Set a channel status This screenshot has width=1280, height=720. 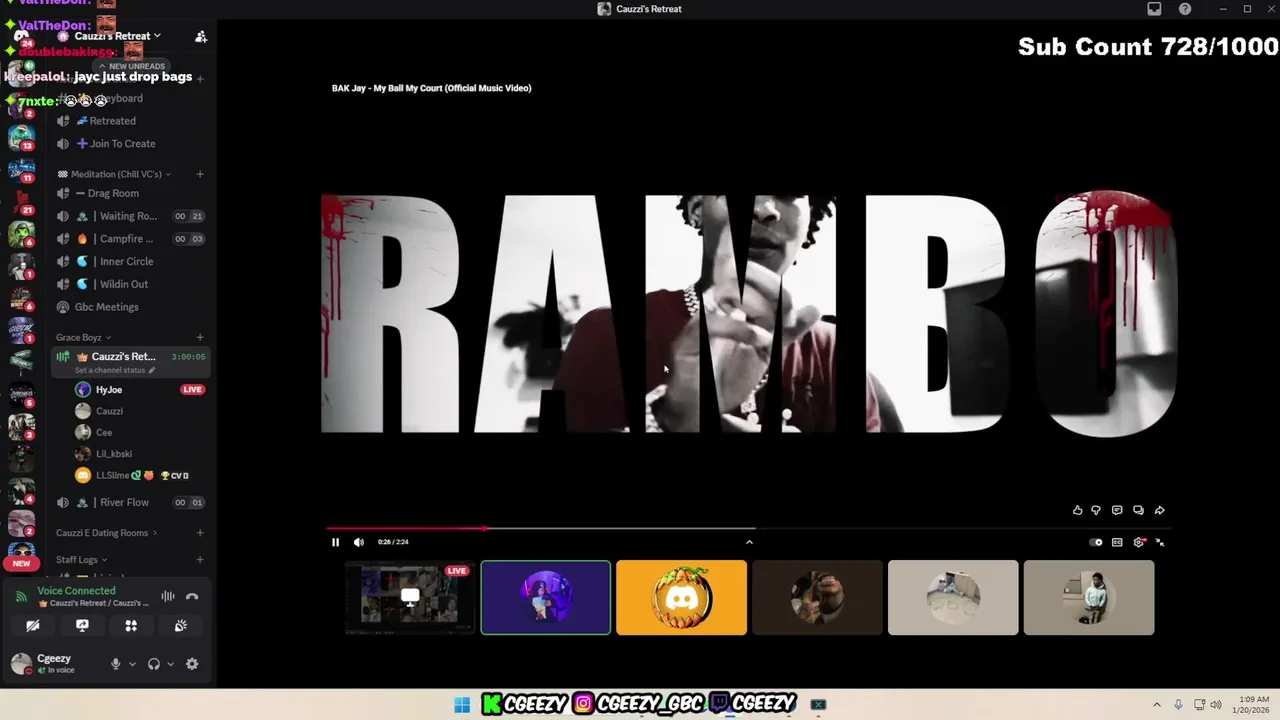click(114, 370)
